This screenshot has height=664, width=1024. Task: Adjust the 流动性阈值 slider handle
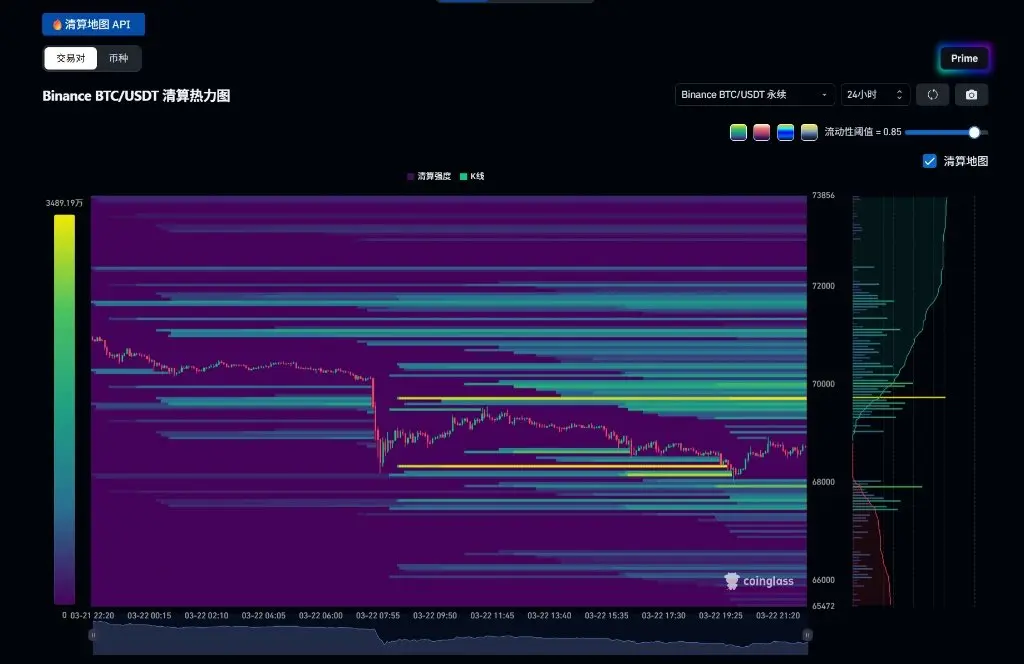coord(974,133)
